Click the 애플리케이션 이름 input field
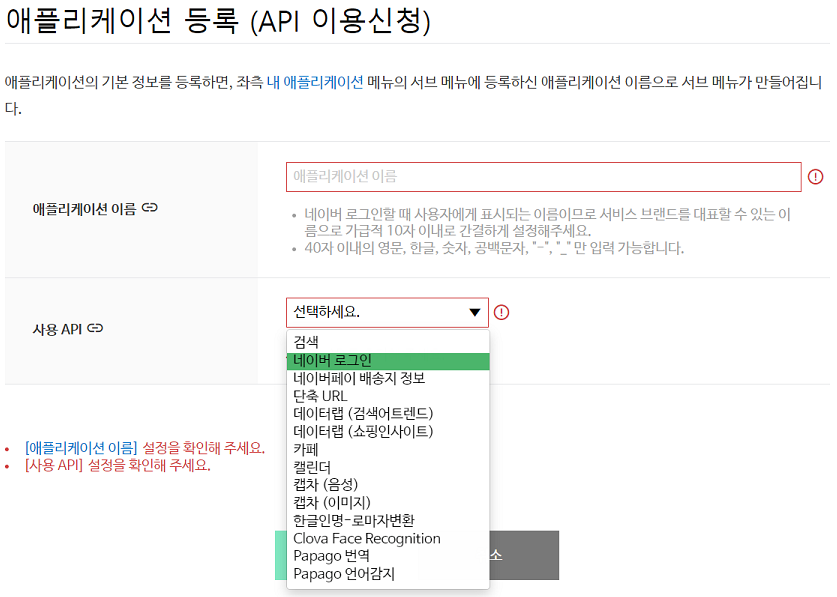837x597 pixels. (x=543, y=177)
